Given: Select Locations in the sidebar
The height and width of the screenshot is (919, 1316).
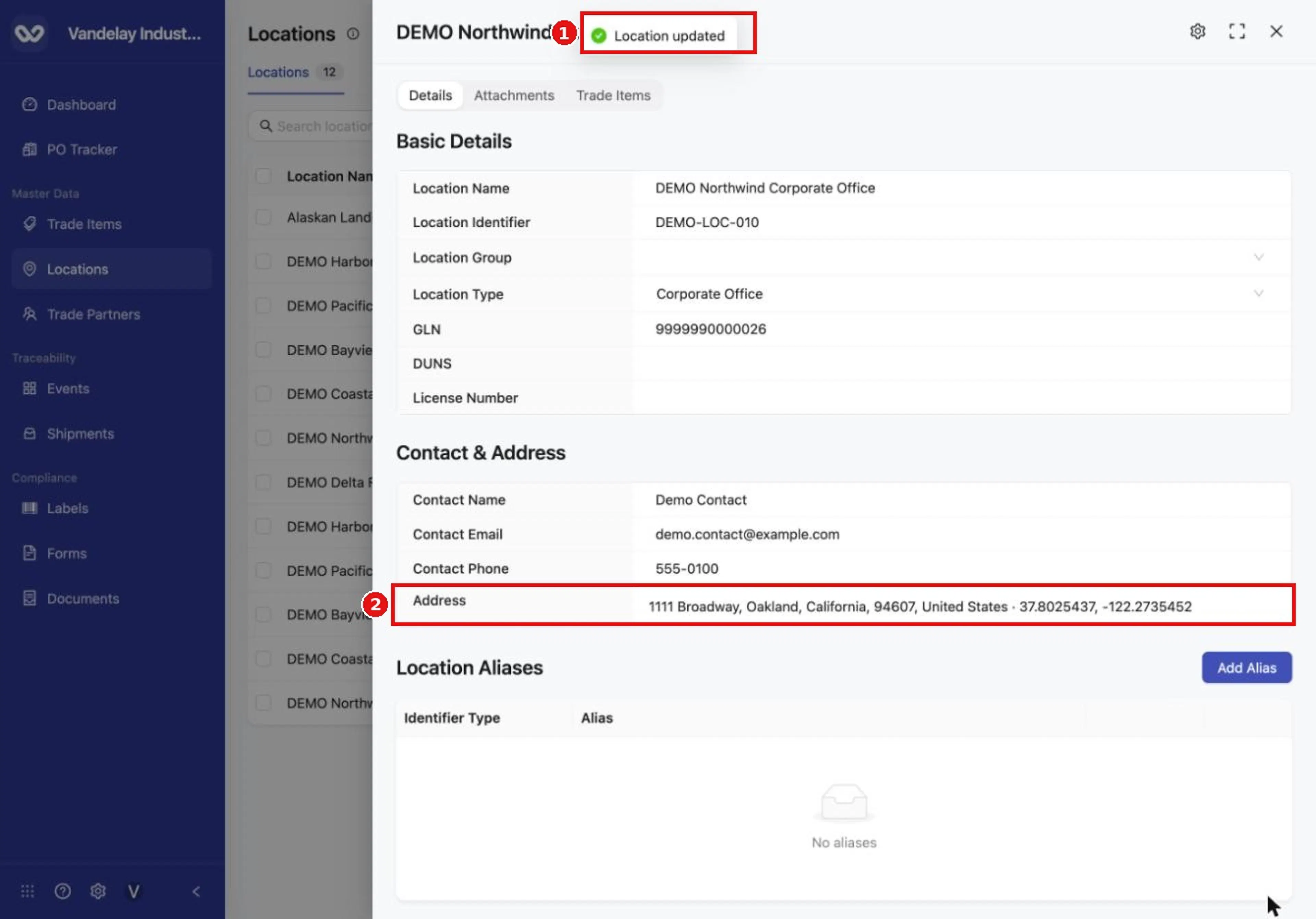Looking at the screenshot, I should point(111,269).
